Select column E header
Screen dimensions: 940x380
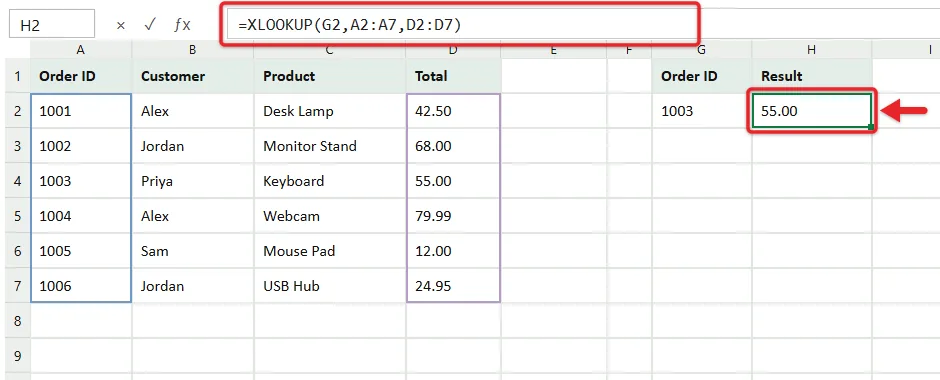(553, 50)
